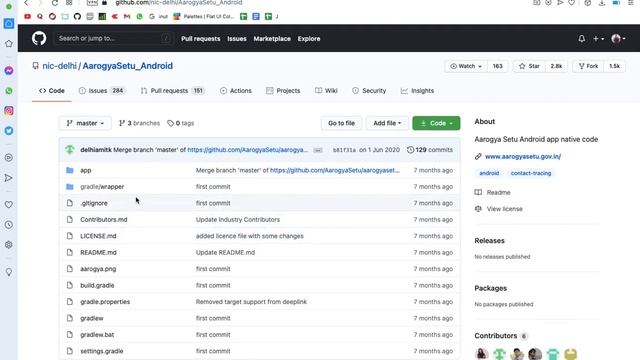
Task: Switch to the Actions tab
Action: [x=236, y=91]
